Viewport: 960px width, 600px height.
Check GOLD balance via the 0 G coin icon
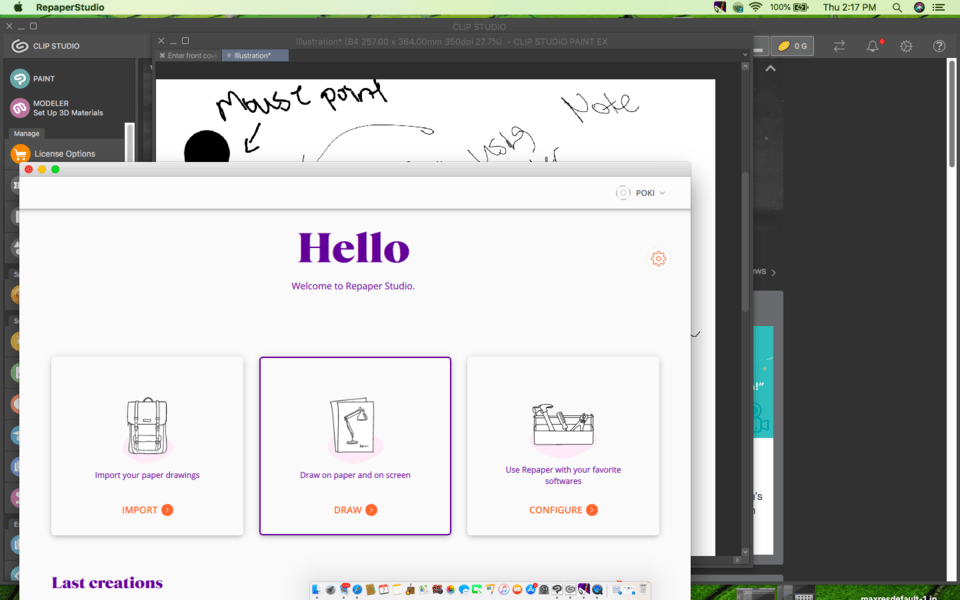[x=793, y=45]
